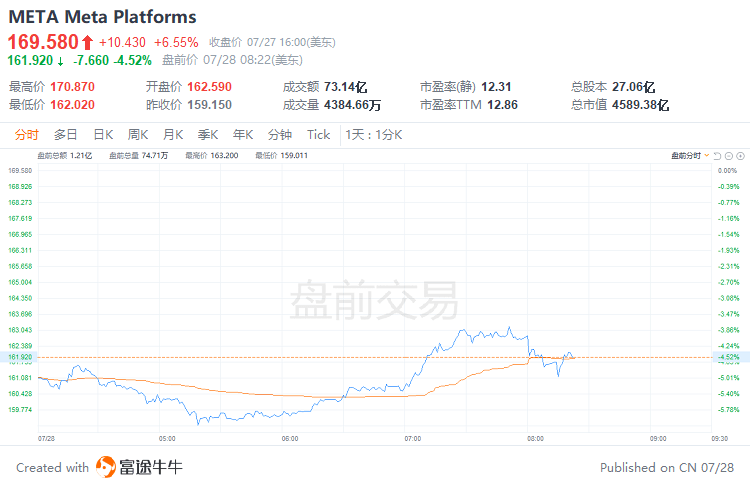This screenshot has height=488, width=750.
Task: Click the Futu Niuniu logo icon
Action: point(106,467)
